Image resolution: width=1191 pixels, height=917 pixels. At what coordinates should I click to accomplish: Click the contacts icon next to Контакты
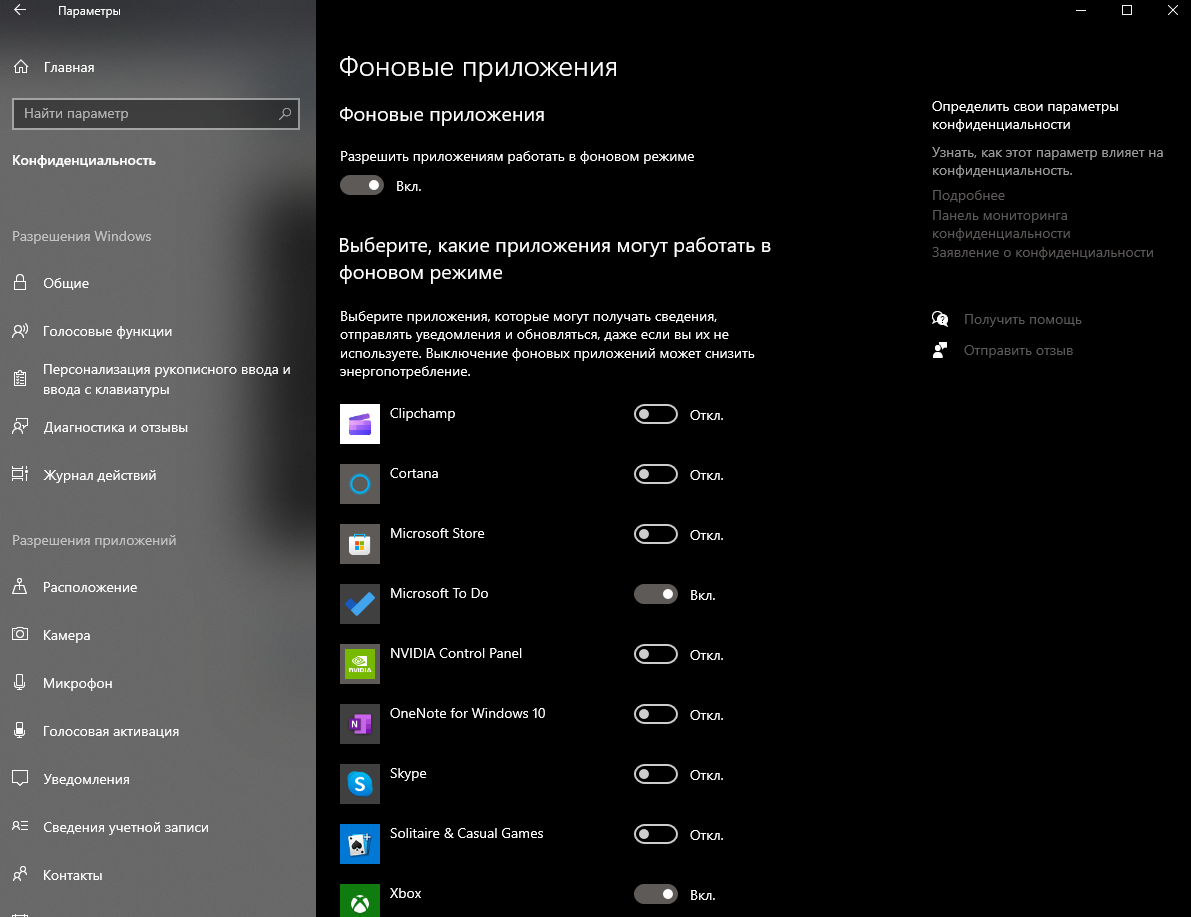tap(21, 874)
